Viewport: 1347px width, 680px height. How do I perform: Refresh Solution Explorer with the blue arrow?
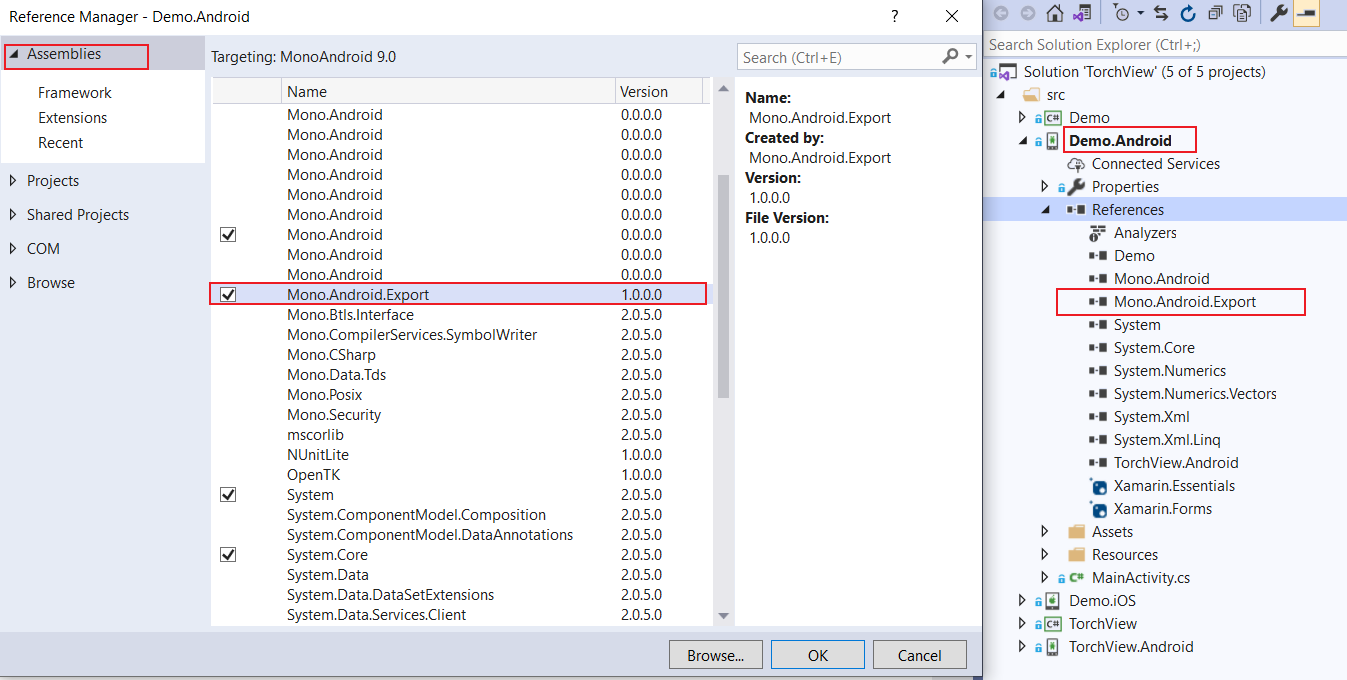point(1188,13)
